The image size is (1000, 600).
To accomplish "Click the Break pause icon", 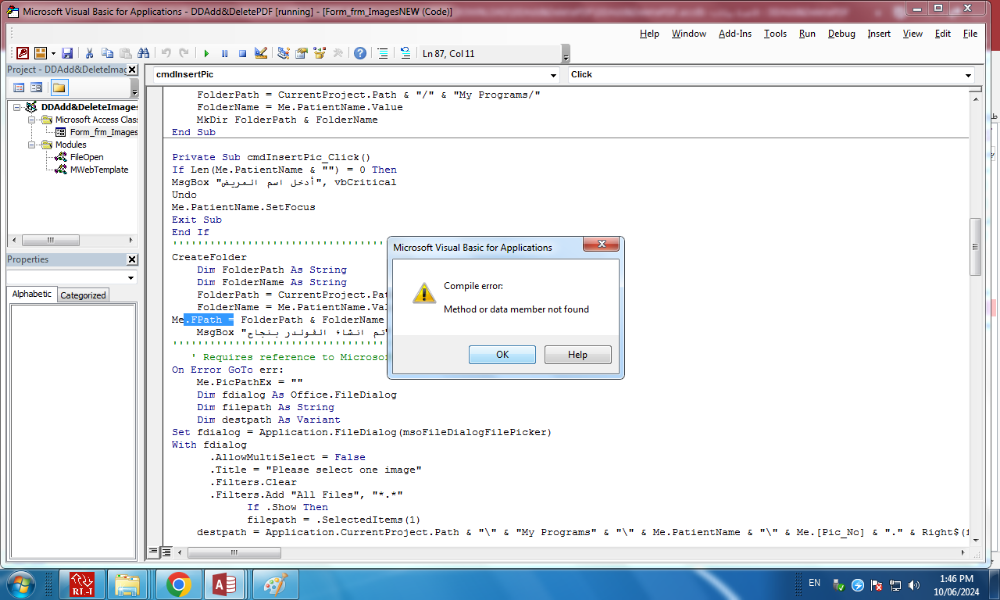I will click(x=224, y=54).
